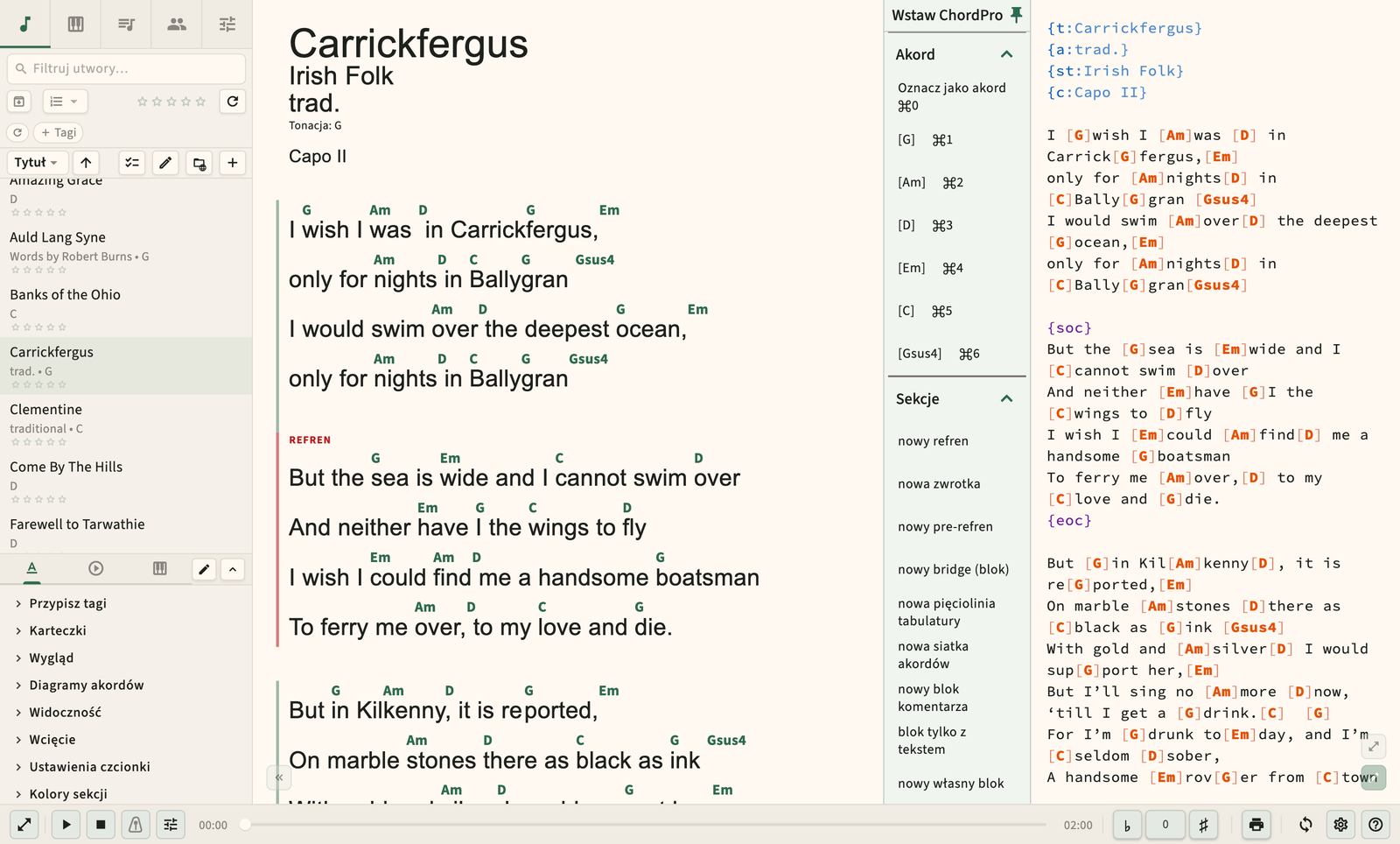Image resolution: width=1400 pixels, height=844 pixels.
Task: Toggle ascending sort order arrow
Action: pos(86,163)
